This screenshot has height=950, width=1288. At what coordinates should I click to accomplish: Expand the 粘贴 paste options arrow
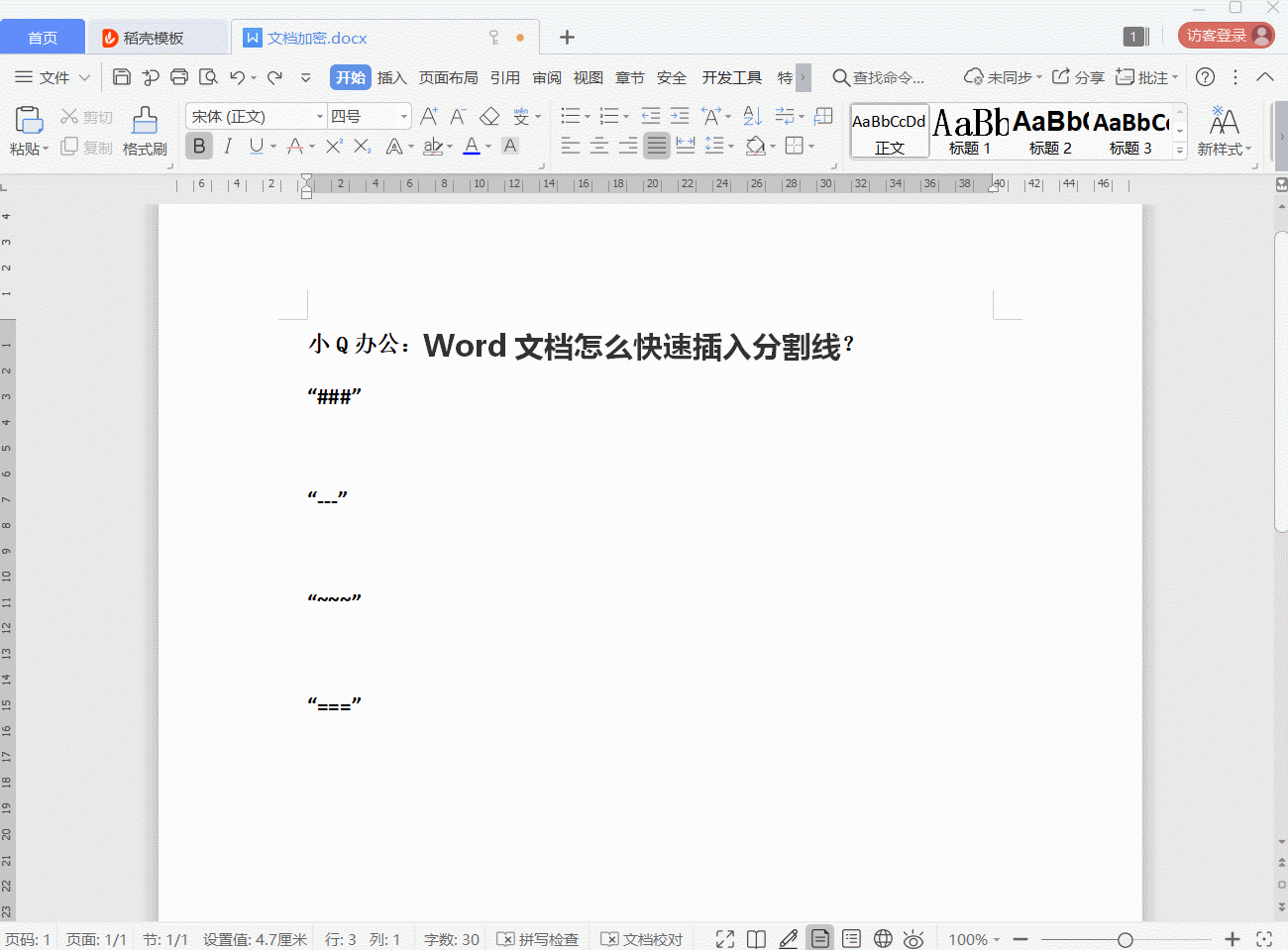pyautogui.click(x=46, y=149)
